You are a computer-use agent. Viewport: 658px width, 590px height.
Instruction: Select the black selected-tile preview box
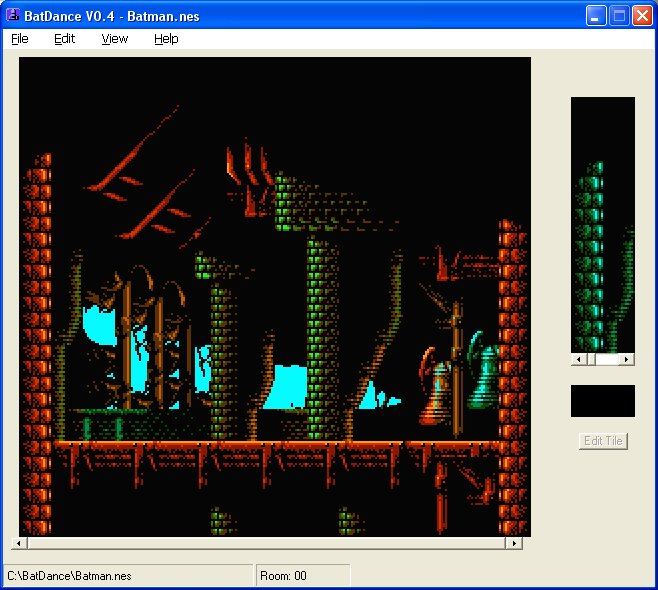click(603, 401)
